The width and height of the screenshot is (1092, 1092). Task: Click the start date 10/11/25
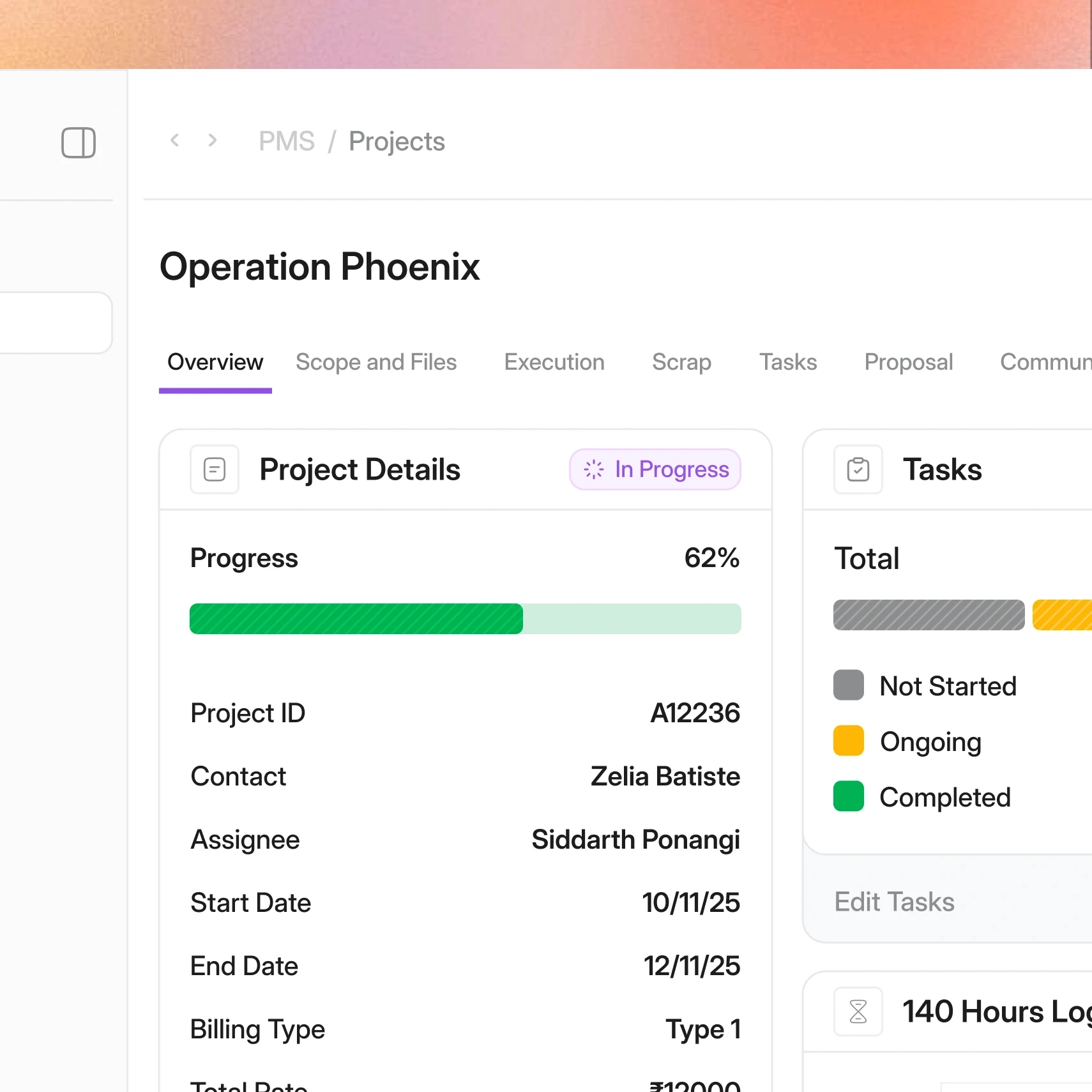click(x=692, y=902)
